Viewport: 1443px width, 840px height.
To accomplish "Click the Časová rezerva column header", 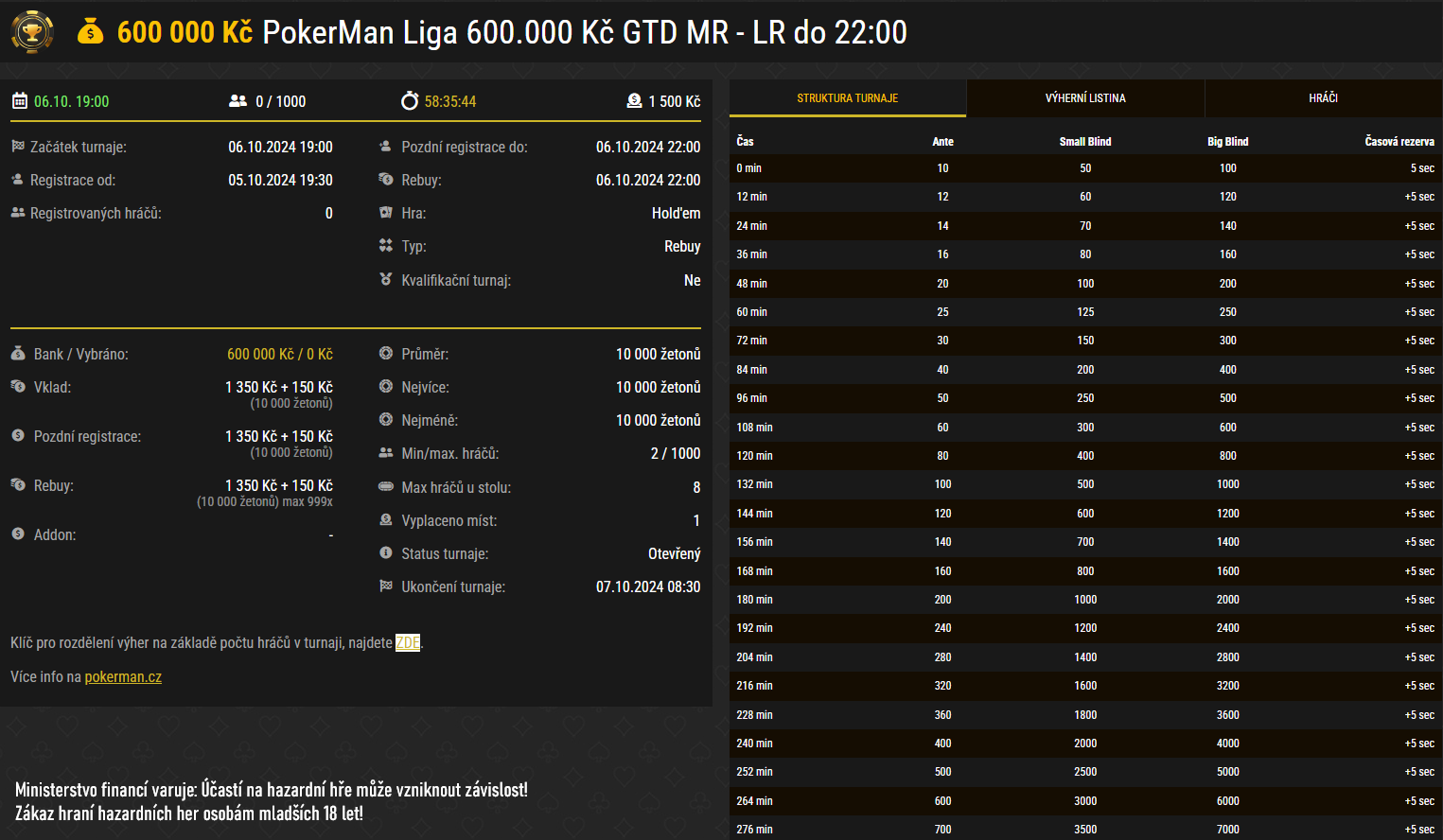I will pos(1399,141).
